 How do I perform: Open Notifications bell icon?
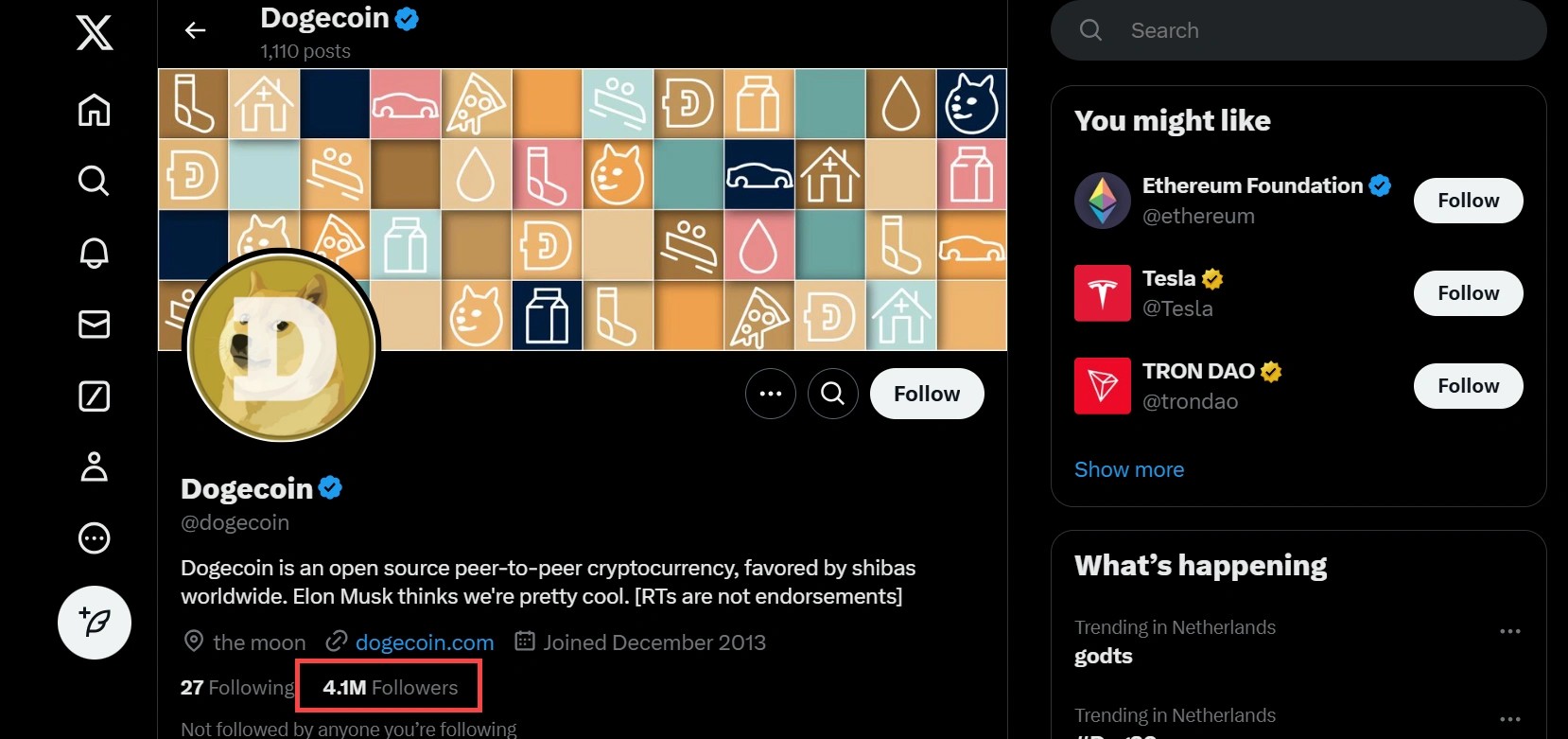(94, 253)
